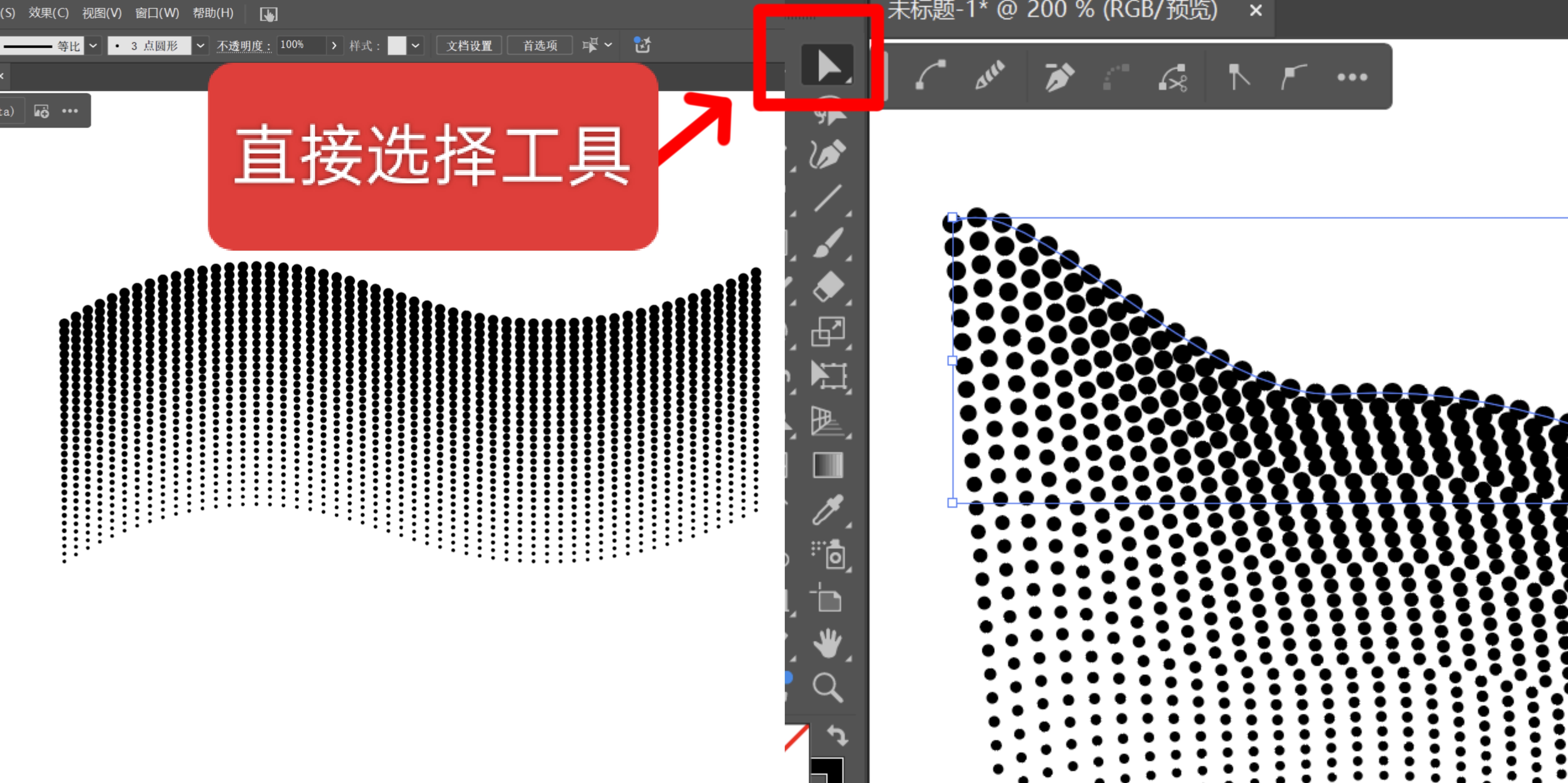This screenshot has width=1568, height=783.
Task: Click the top-left anchor point handle
Action: (x=953, y=217)
